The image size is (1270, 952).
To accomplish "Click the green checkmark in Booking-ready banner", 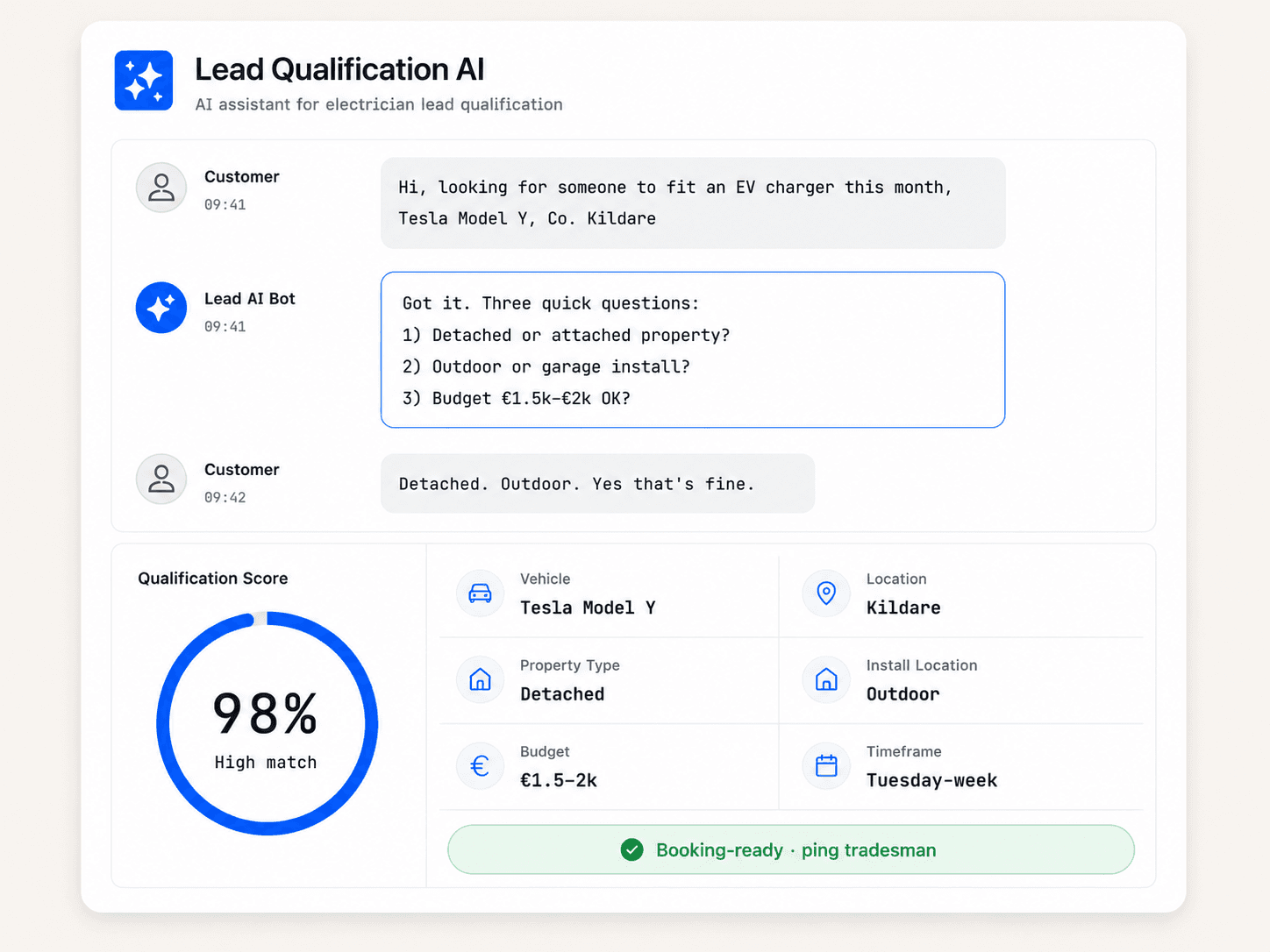I will [631, 849].
